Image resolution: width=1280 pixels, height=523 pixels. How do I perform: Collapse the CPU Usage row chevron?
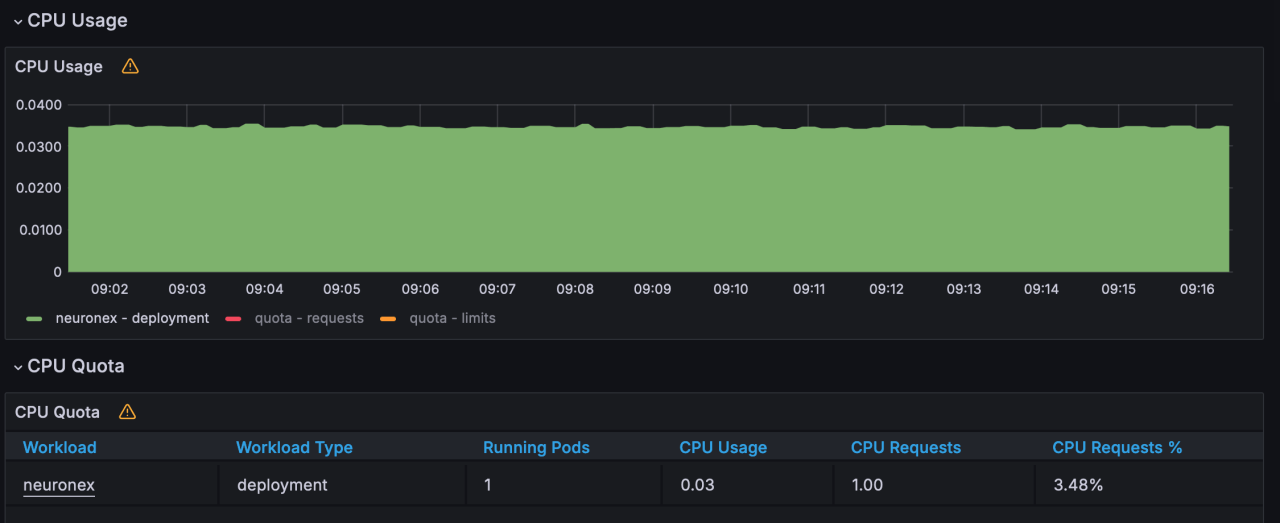(x=18, y=21)
